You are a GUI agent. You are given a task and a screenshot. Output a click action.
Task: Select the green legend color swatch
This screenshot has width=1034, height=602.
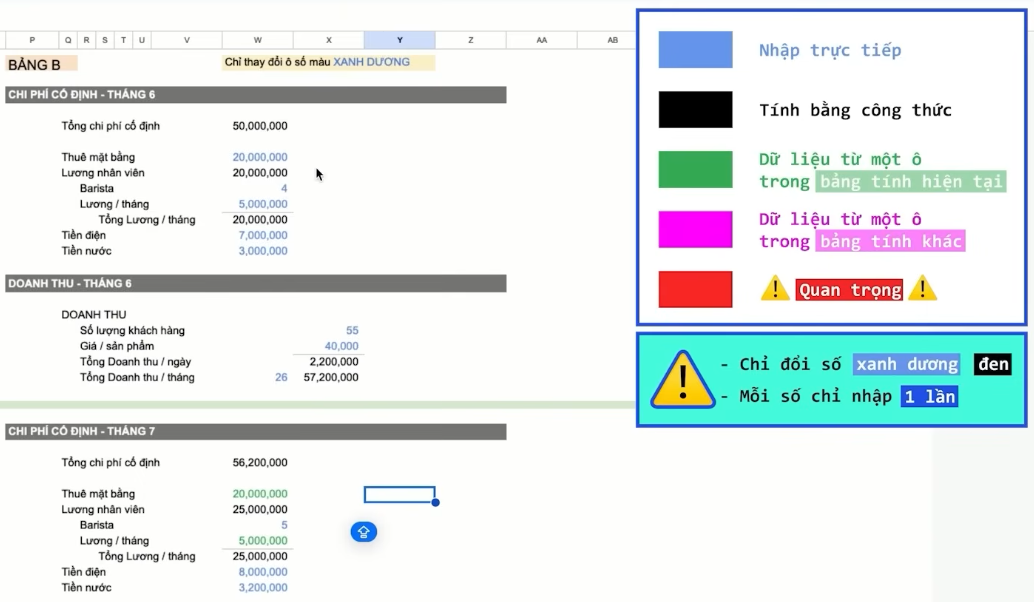point(695,169)
